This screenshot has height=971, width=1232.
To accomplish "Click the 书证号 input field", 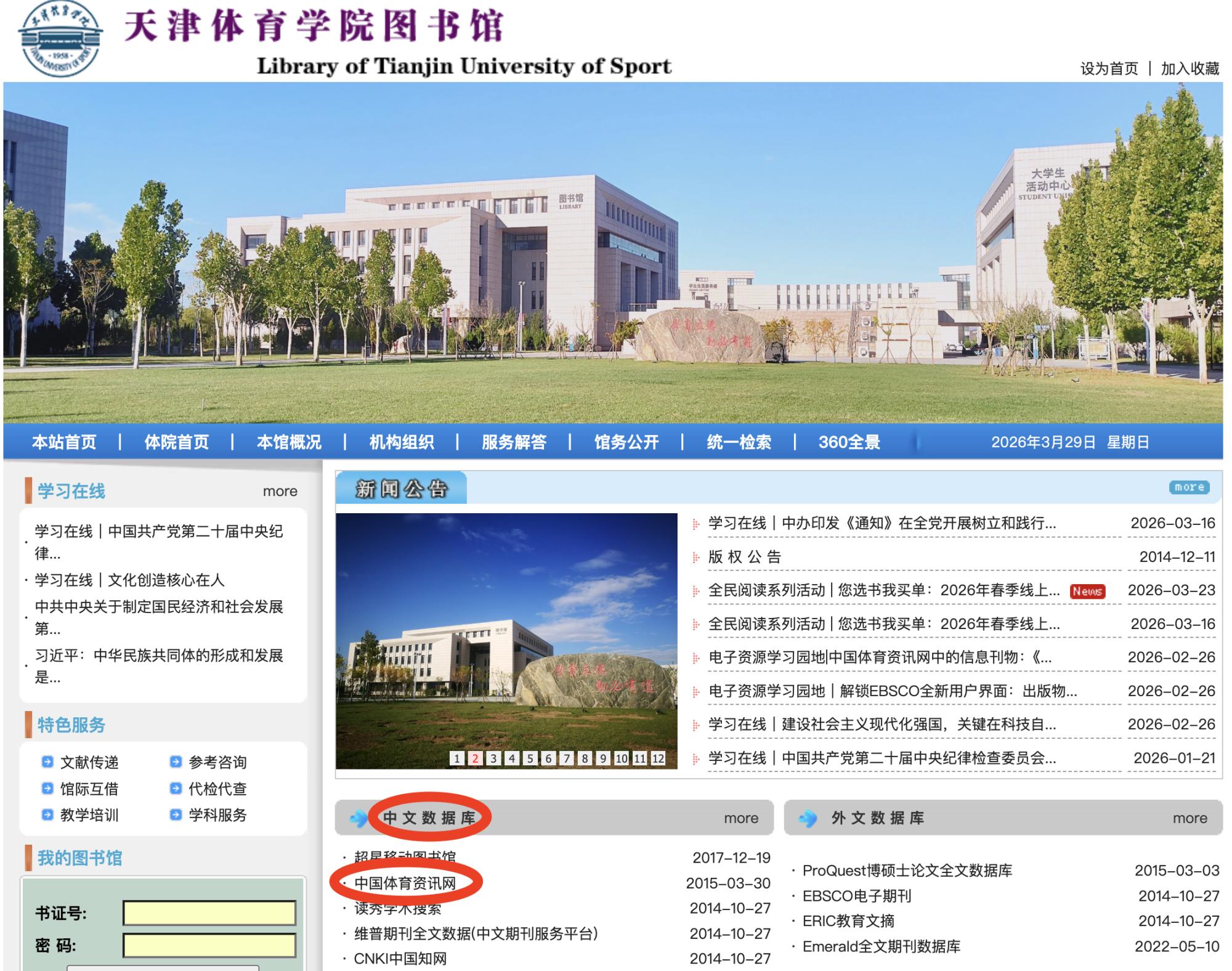I will pos(209,913).
